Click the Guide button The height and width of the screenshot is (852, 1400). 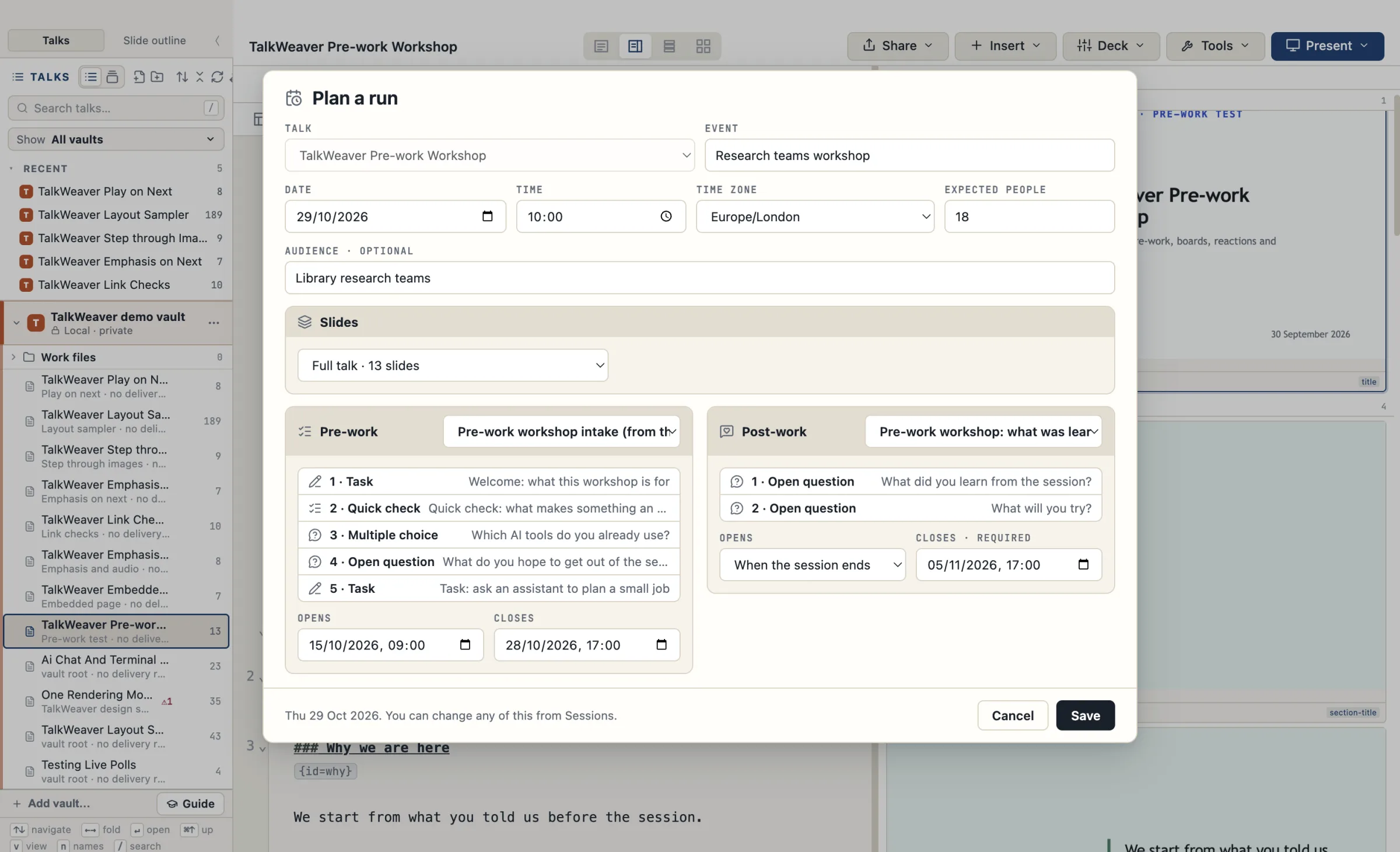coord(191,804)
